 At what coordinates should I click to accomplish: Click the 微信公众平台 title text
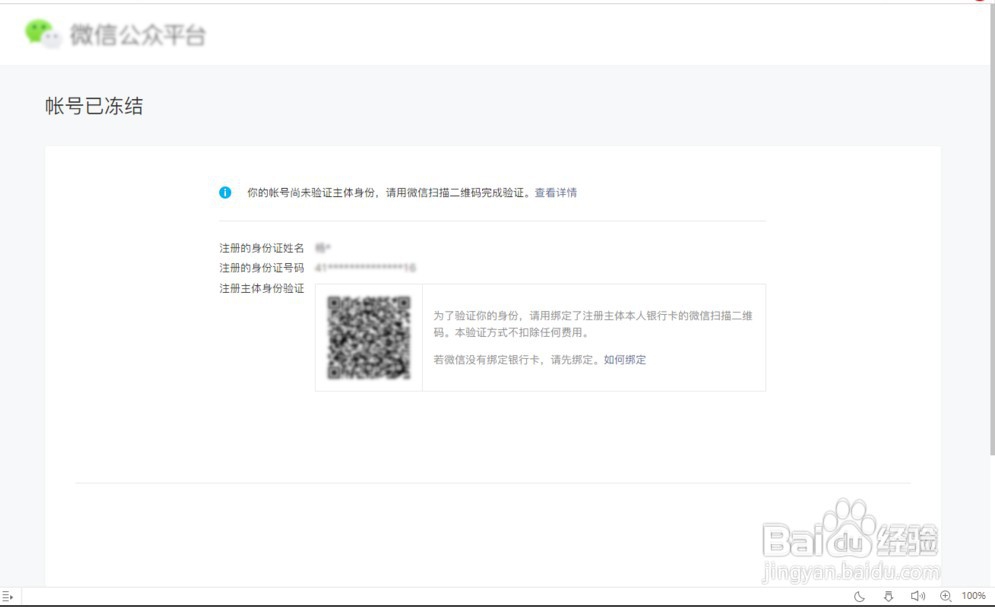point(138,35)
